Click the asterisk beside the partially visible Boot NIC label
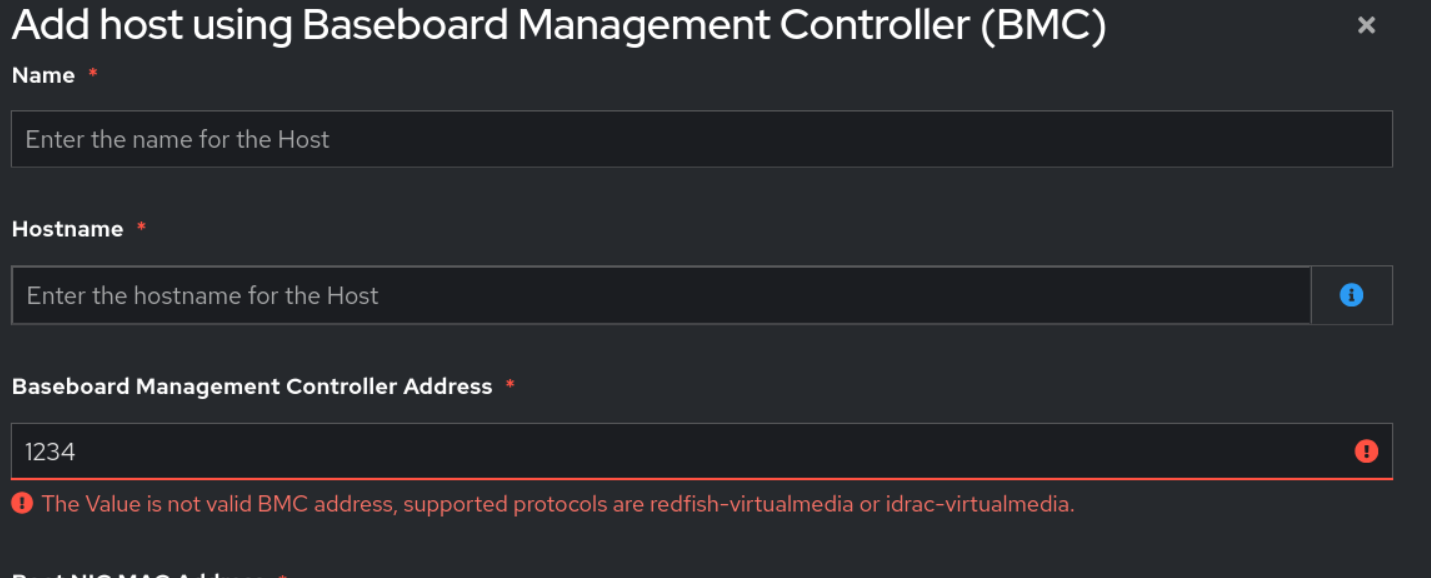This screenshot has height=578, width=1431. point(282,575)
